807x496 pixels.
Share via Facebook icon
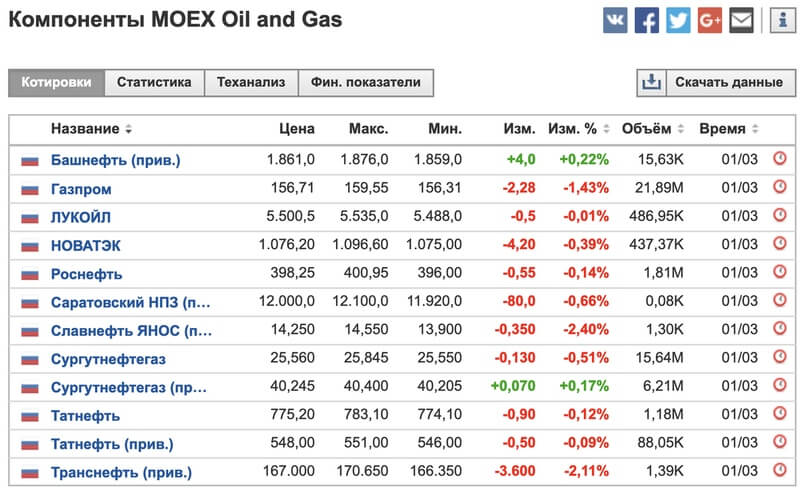pos(647,20)
